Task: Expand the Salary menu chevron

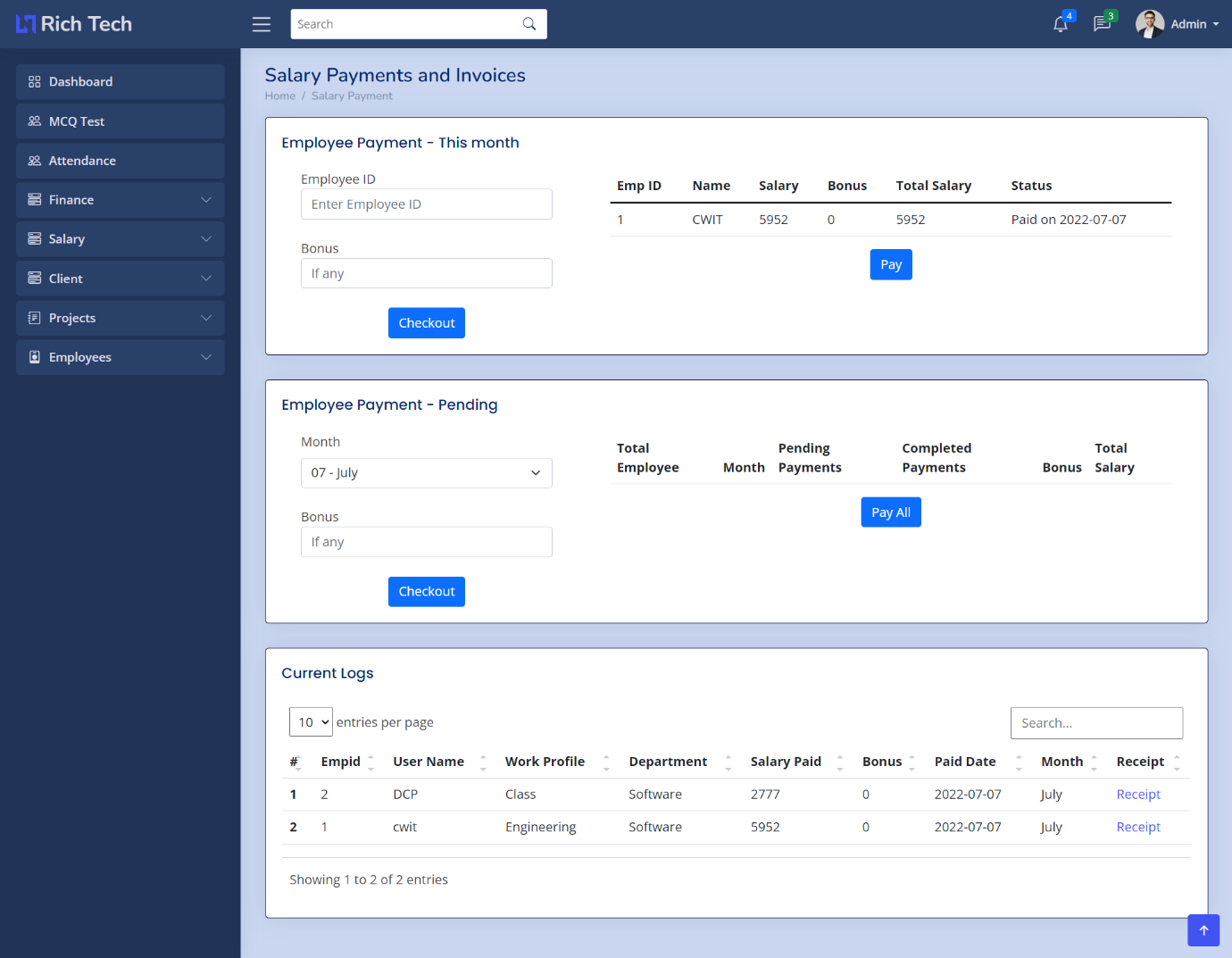Action: tap(206, 239)
